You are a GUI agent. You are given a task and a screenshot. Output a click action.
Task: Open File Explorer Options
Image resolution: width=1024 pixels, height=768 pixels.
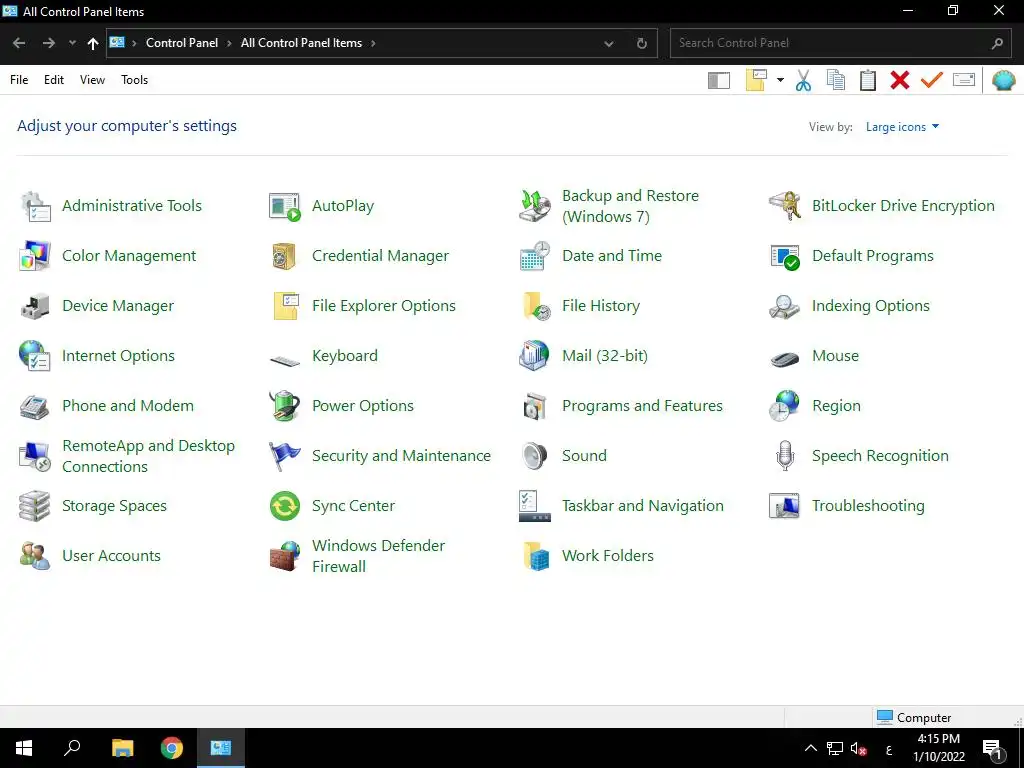[362, 306]
